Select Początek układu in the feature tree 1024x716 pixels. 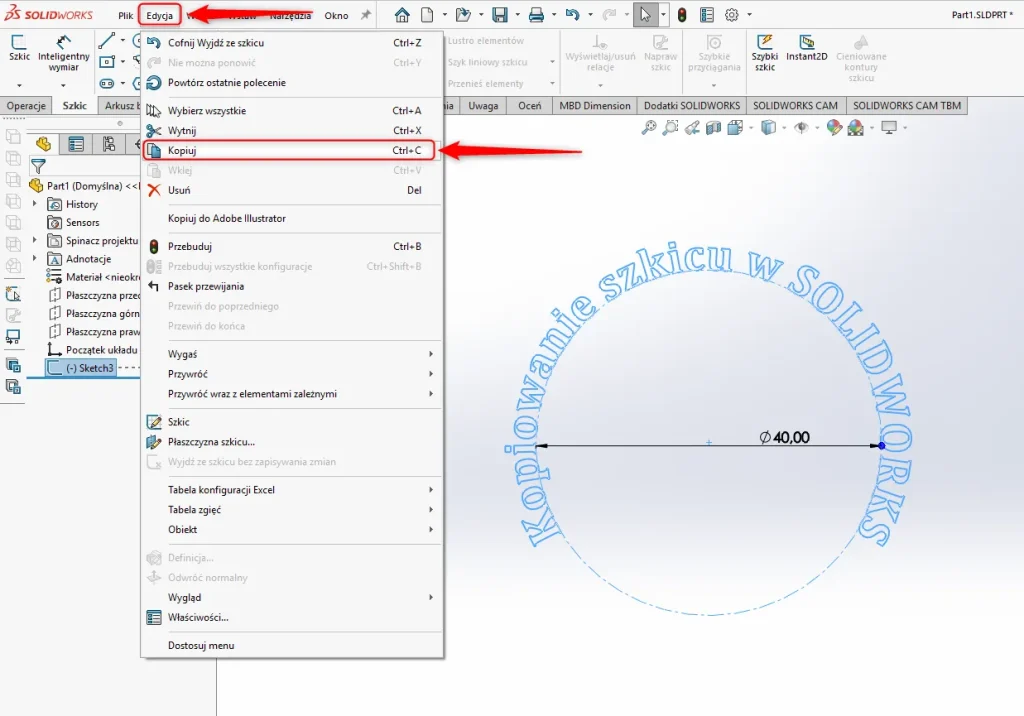(93, 350)
